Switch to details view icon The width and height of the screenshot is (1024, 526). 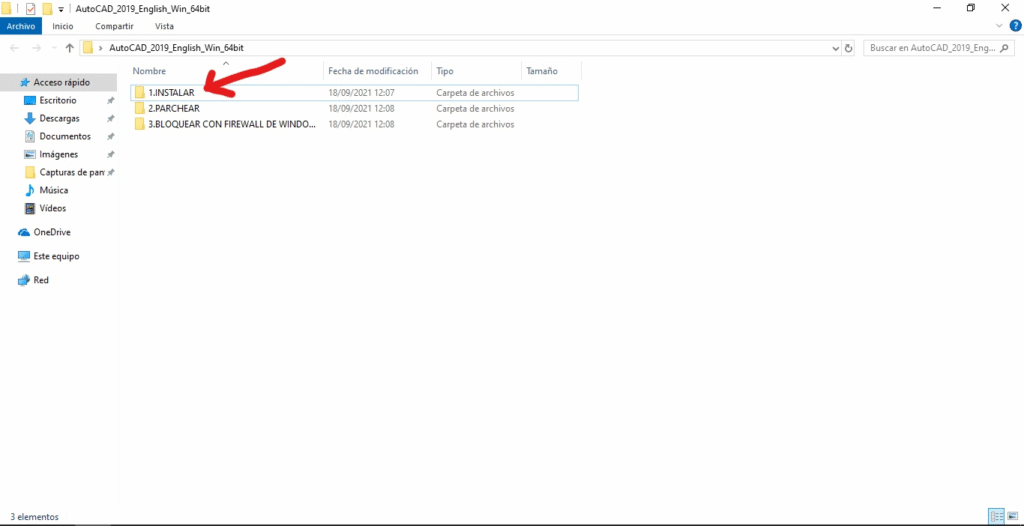click(996, 516)
